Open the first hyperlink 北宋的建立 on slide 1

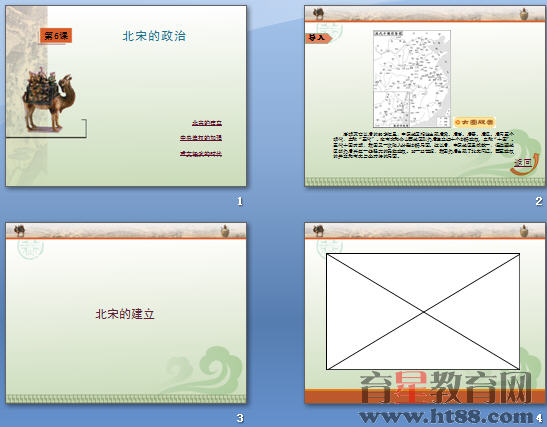click(207, 123)
